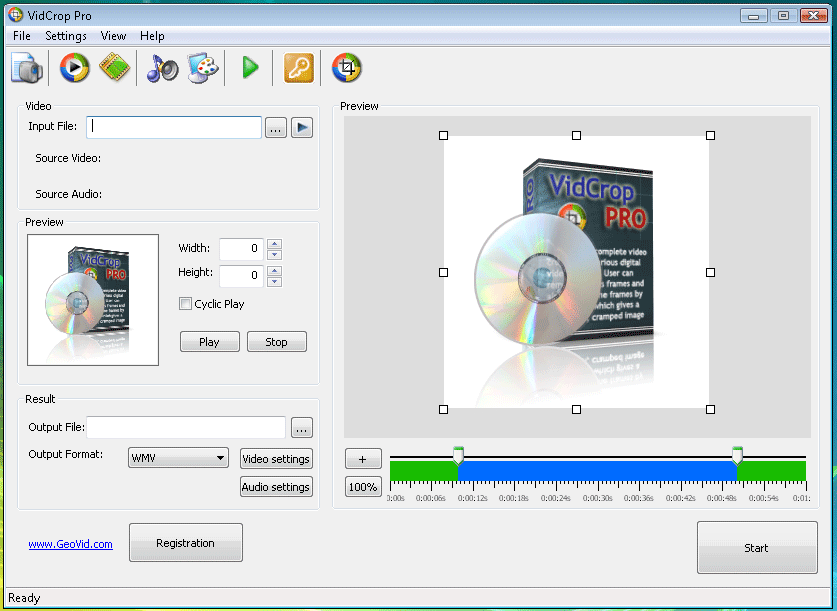Viewport: 837px width, 611px height.
Task: Open the Settings menu
Action: point(66,36)
